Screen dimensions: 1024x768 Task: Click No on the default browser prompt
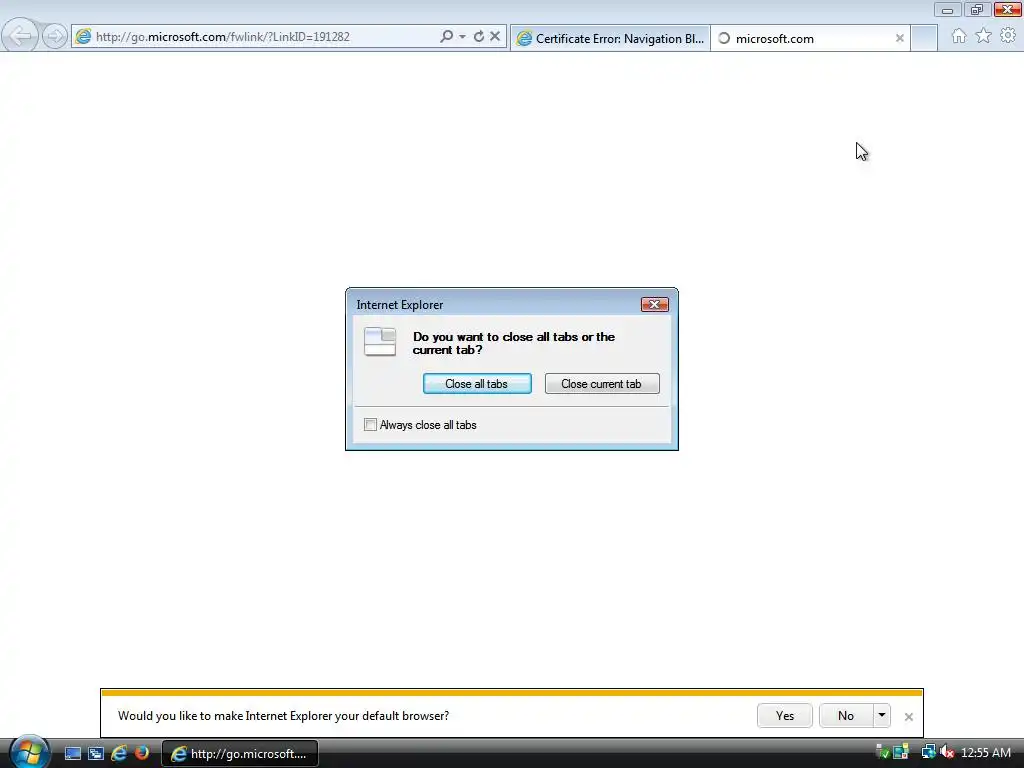[x=846, y=716]
